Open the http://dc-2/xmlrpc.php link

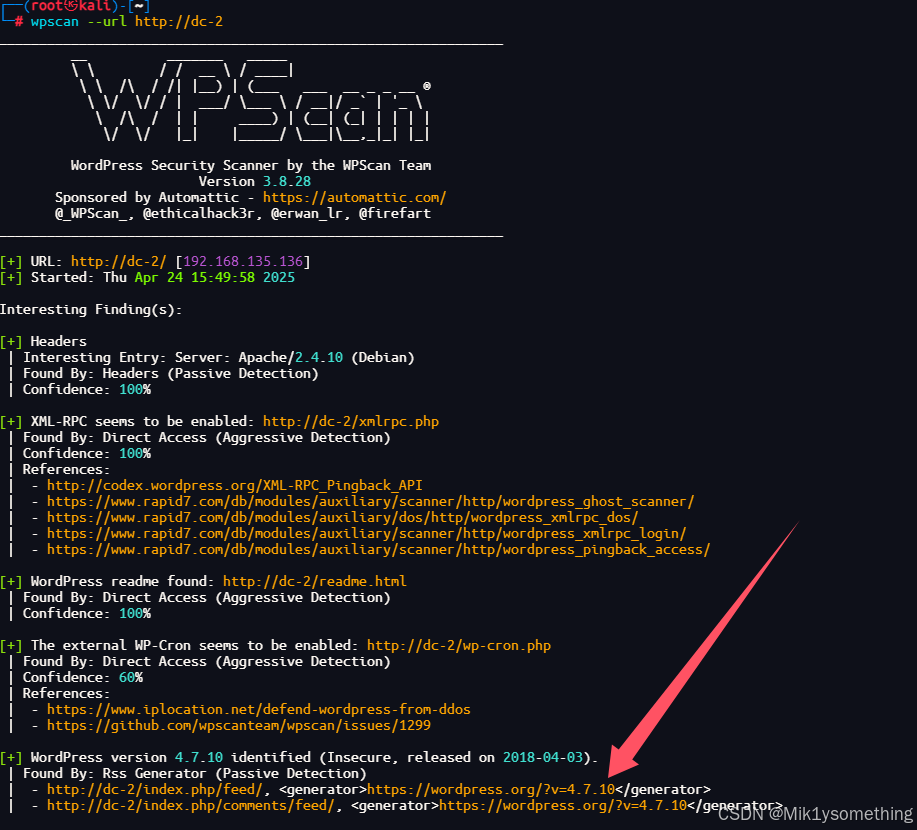pos(351,422)
